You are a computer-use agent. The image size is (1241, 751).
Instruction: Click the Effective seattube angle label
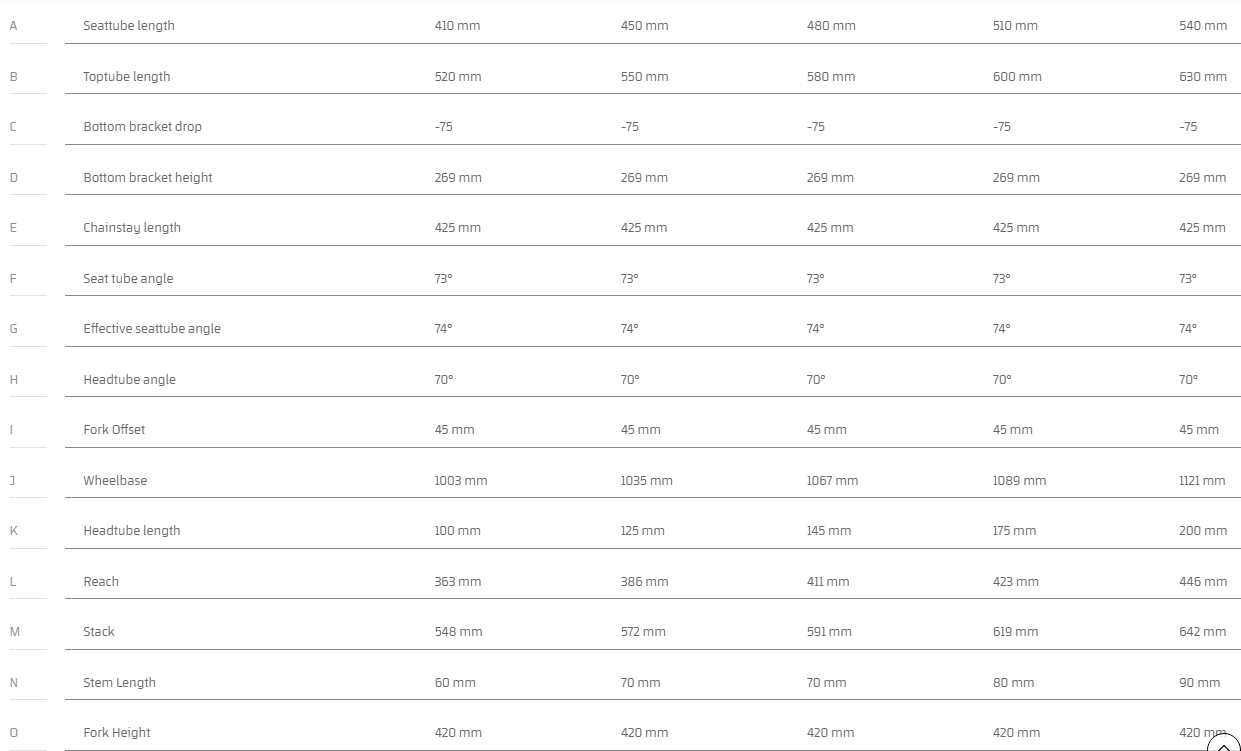152,328
